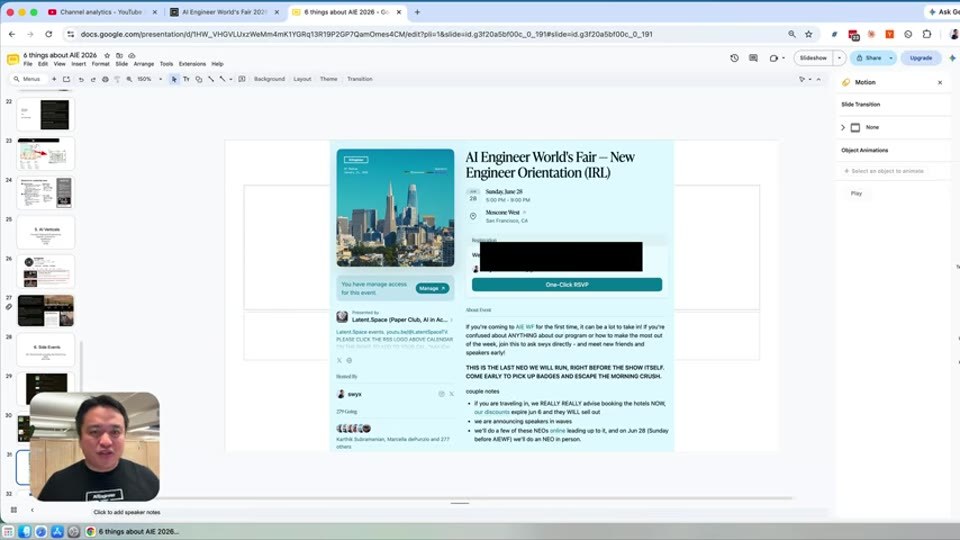Screen dimensions: 960x540
Task: Open the Arrange menu
Action: point(144,64)
